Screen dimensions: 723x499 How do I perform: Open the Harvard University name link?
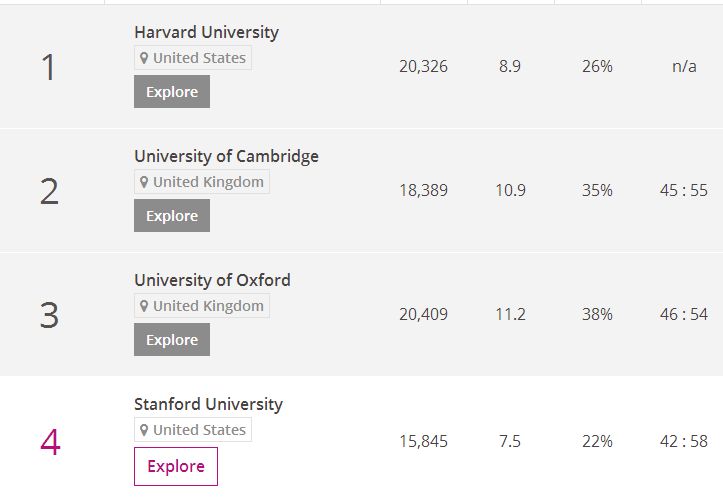click(x=206, y=32)
